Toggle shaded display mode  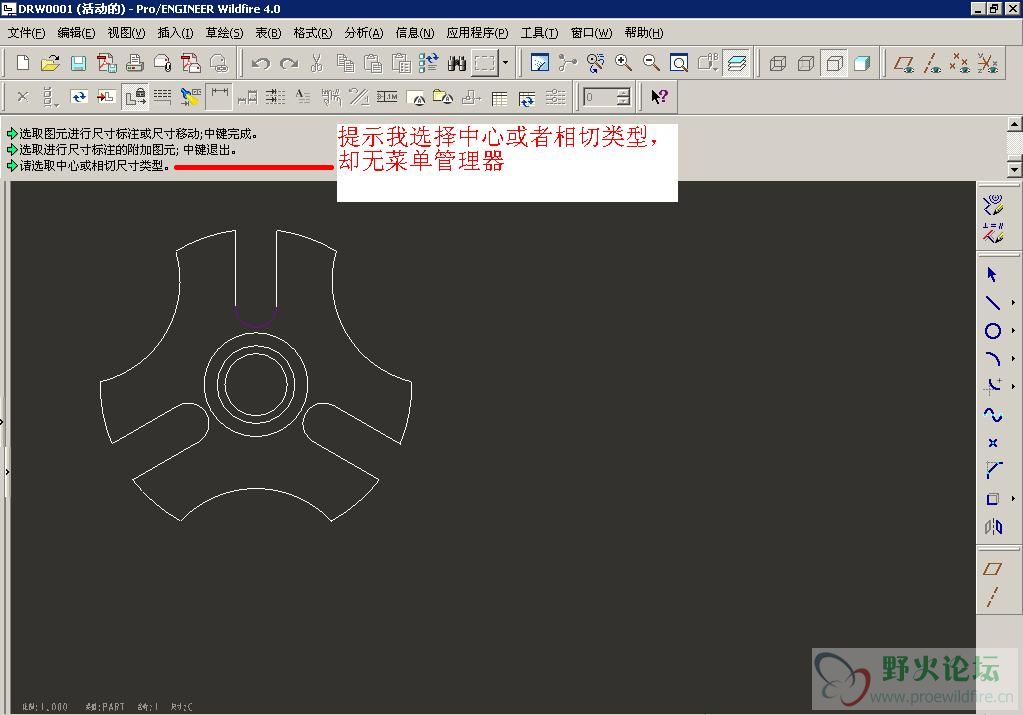pyautogui.click(x=862, y=63)
